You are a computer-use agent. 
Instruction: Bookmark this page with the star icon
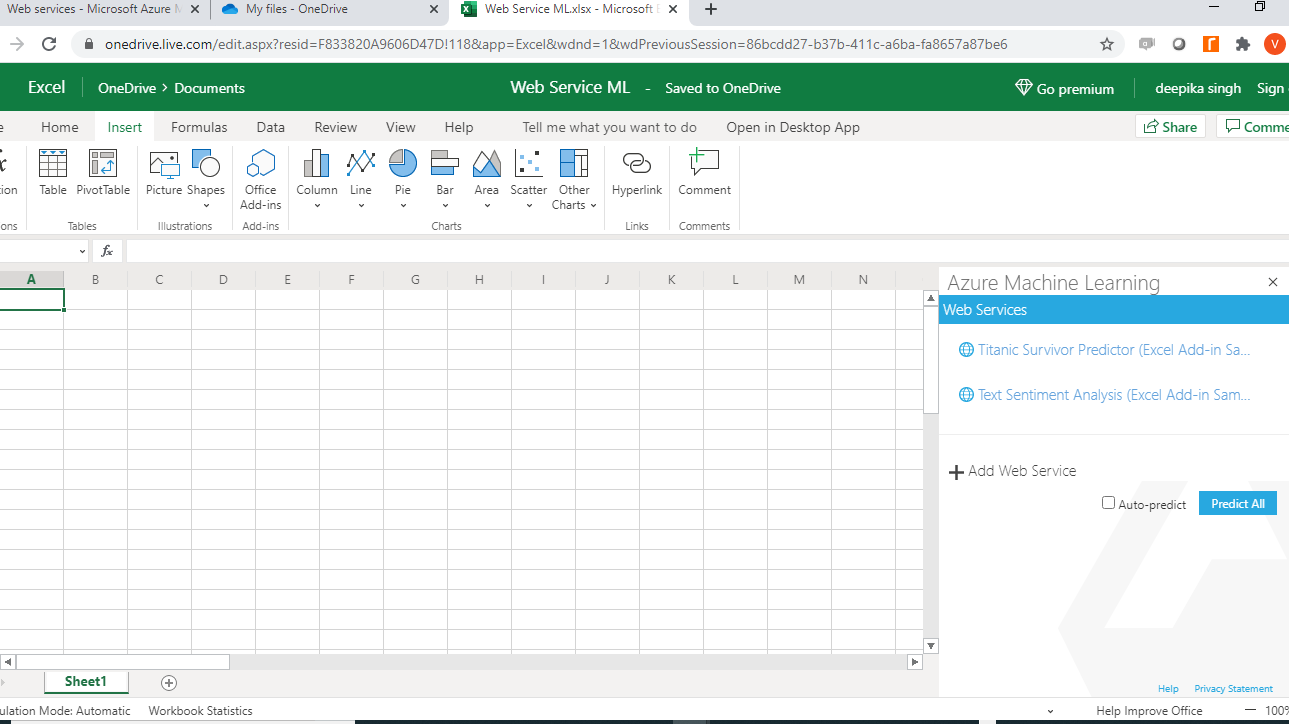(x=1107, y=44)
